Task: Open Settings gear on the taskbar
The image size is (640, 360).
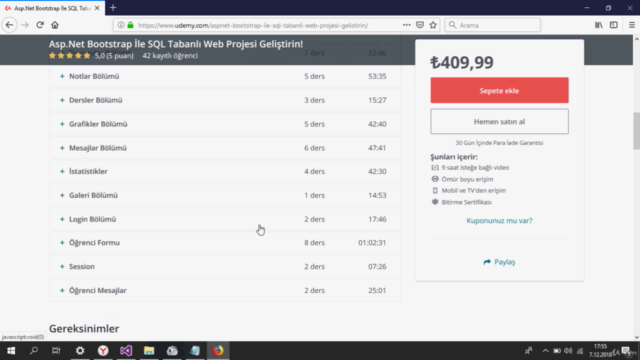Action: (80, 351)
